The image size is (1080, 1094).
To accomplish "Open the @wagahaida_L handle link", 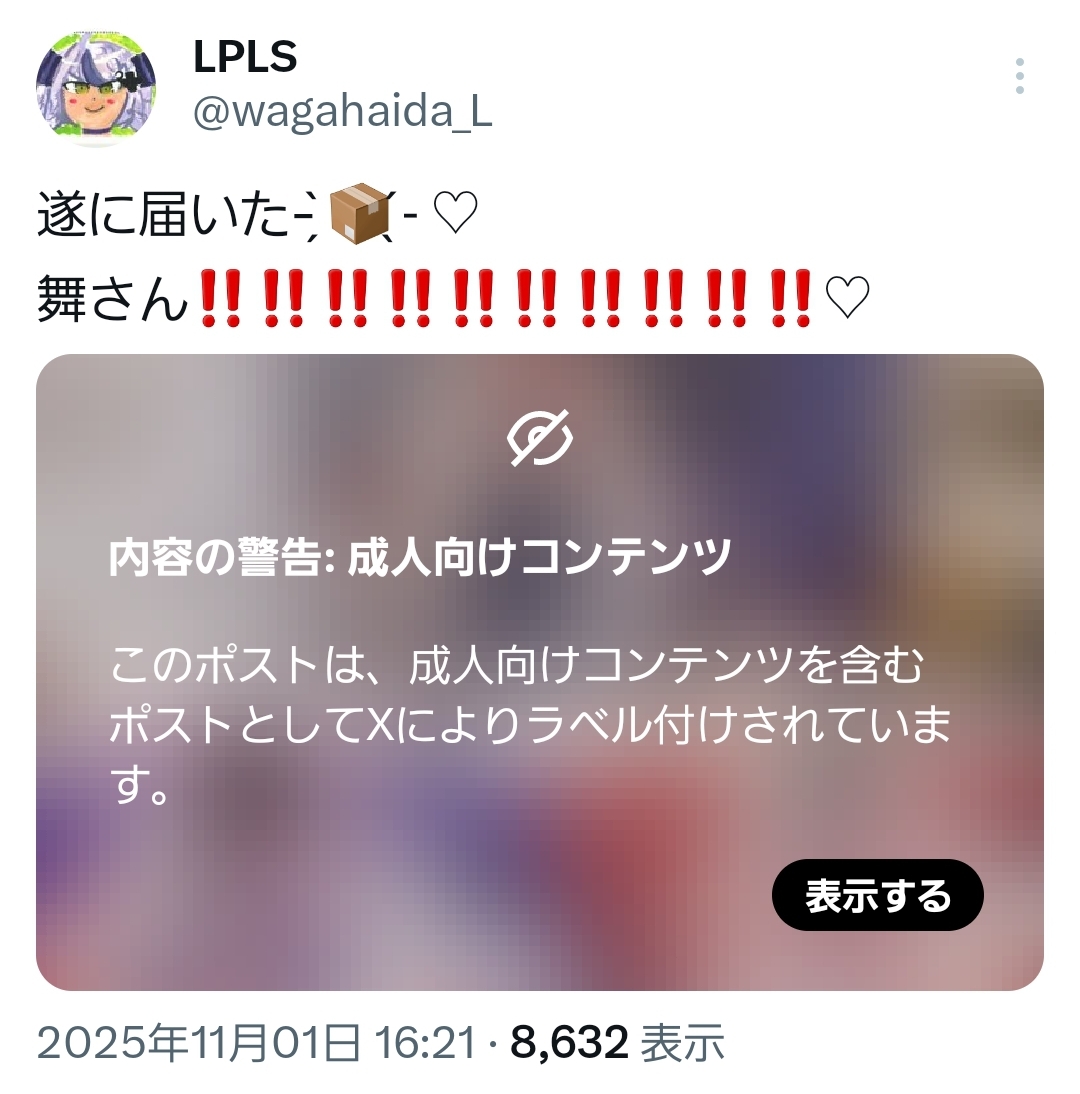I will click(x=343, y=111).
